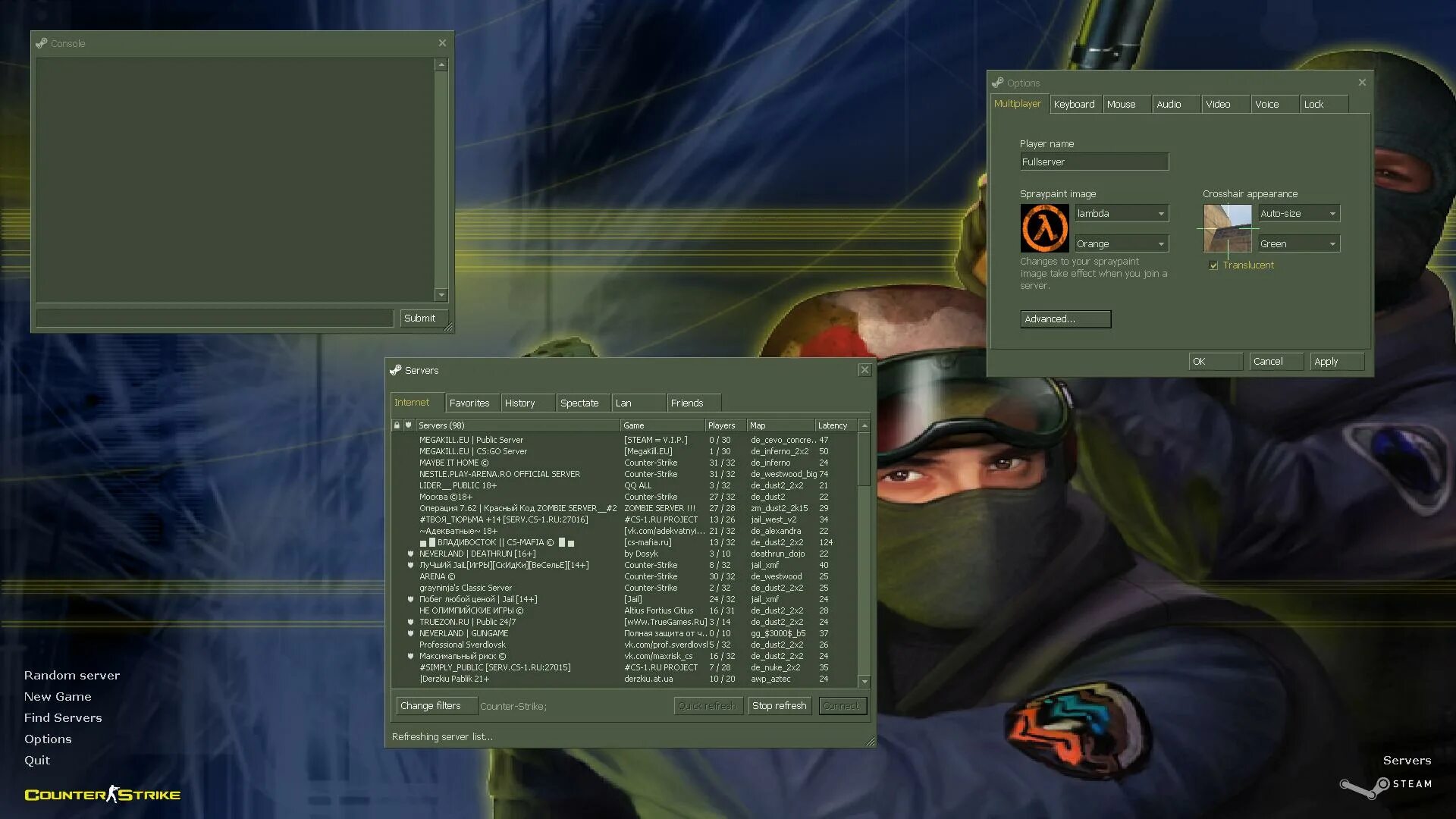The width and height of the screenshot is (1456, 819).
Task: Click Cancel in the Options window
Action: (1276, 362)
